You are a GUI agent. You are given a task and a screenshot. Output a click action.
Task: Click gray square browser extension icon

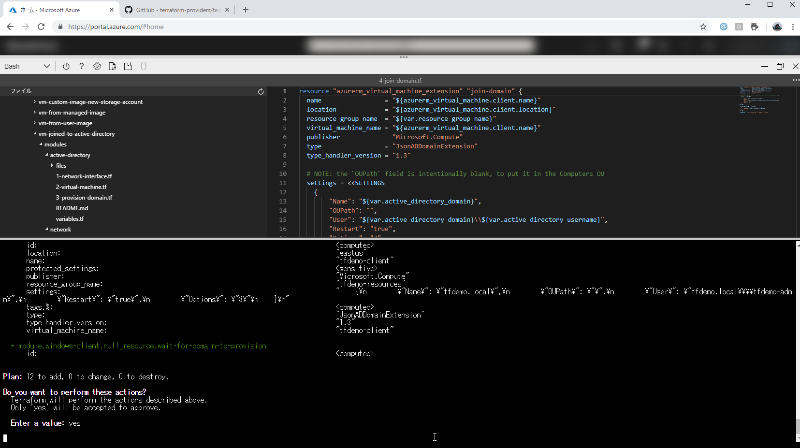[739, 27]
